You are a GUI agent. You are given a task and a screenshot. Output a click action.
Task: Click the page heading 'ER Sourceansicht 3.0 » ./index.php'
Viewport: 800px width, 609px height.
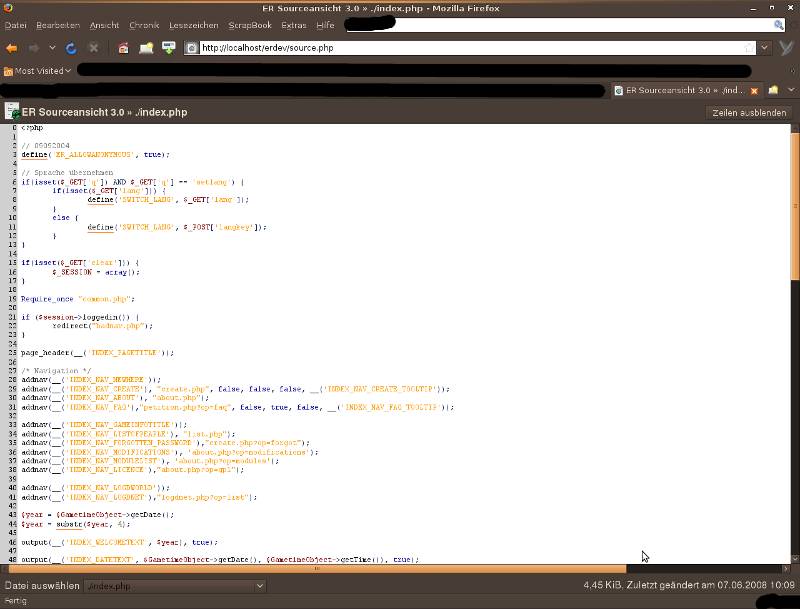[x=105, y=112]
